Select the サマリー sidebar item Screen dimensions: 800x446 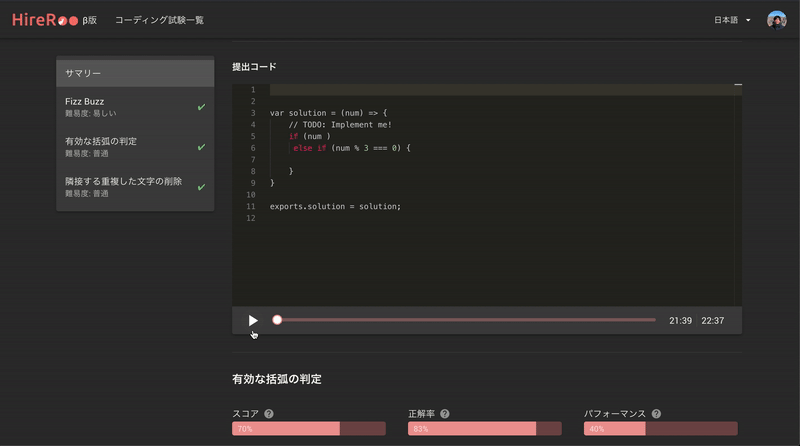[135, 73]
